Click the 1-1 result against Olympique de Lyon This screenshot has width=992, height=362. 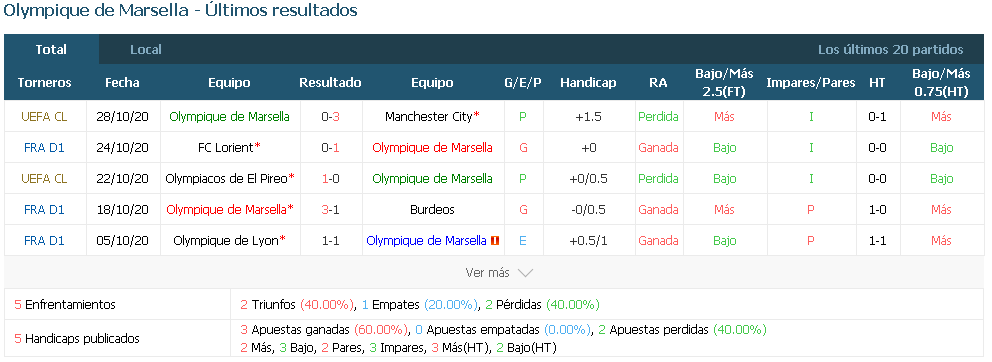330,240
